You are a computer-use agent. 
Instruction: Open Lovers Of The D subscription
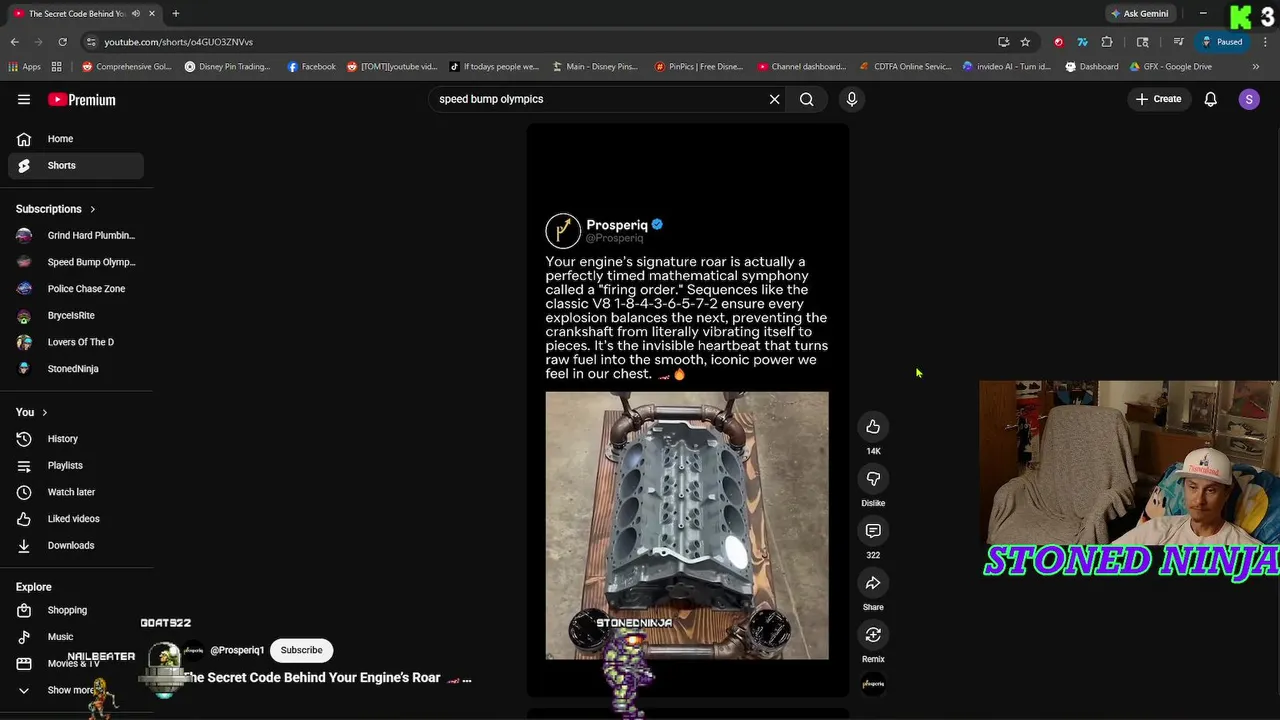click(x=76, y=342)
